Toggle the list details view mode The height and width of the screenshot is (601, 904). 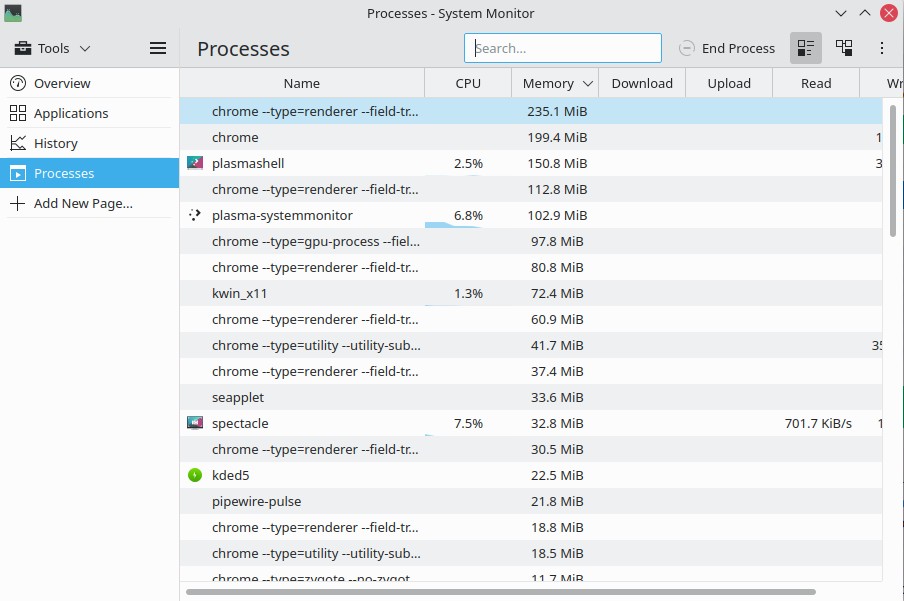click(x=806, y=47)
